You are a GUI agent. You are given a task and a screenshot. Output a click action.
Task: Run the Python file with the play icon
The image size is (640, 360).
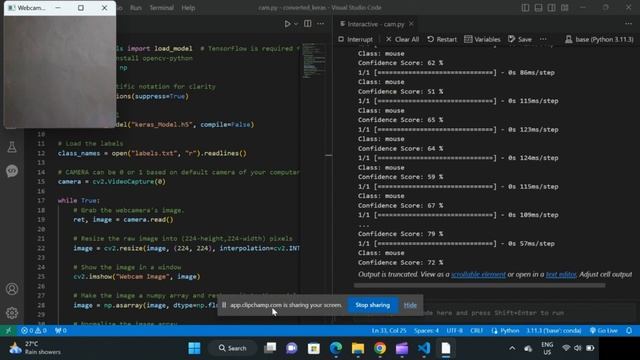(x=287, y=24)
